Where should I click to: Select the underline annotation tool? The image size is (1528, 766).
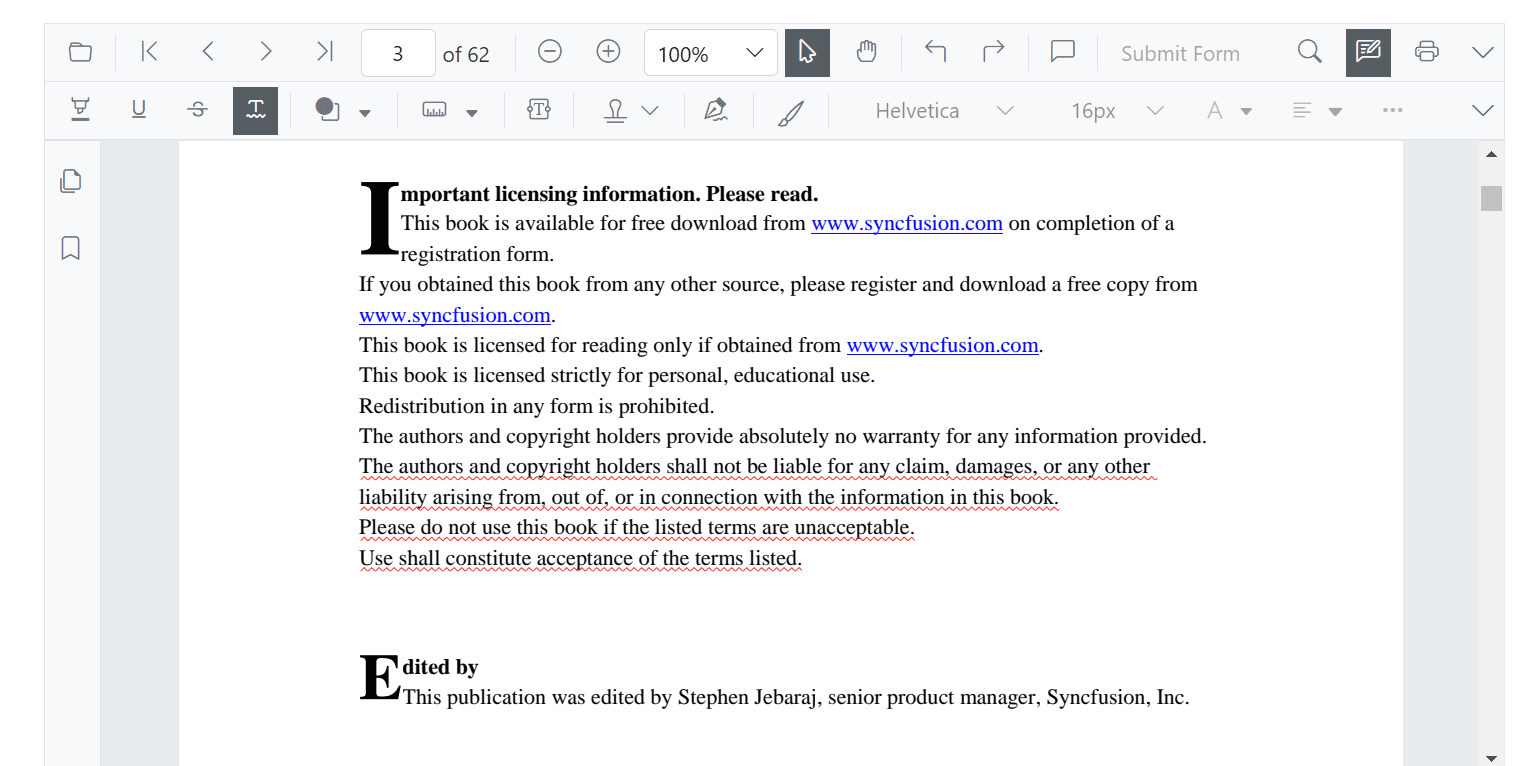tap(139, 110)
